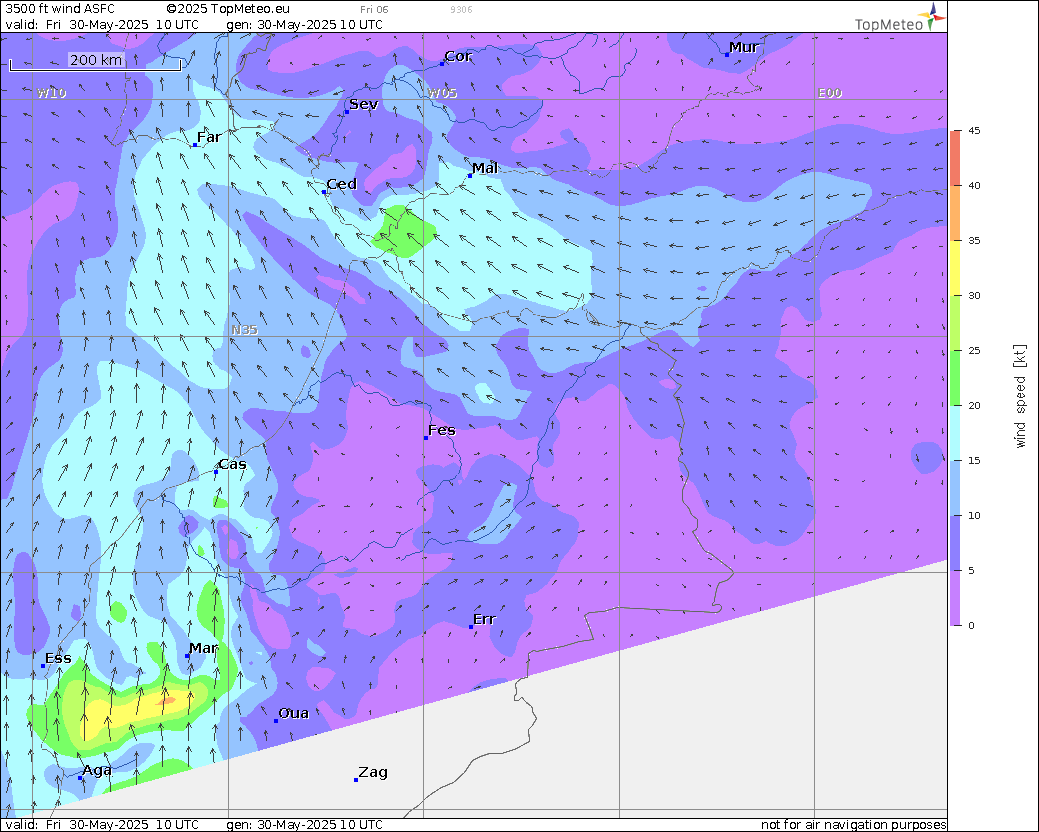
Task: Click the Cas city label
Action: tap(233, 464)
